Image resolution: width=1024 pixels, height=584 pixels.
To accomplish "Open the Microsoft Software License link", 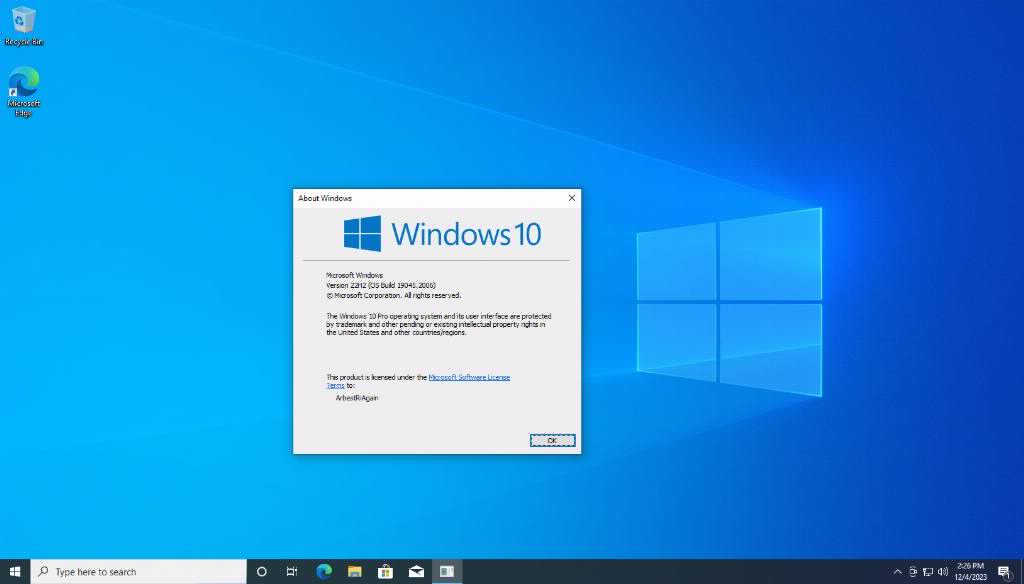I will tap(469, 377).
